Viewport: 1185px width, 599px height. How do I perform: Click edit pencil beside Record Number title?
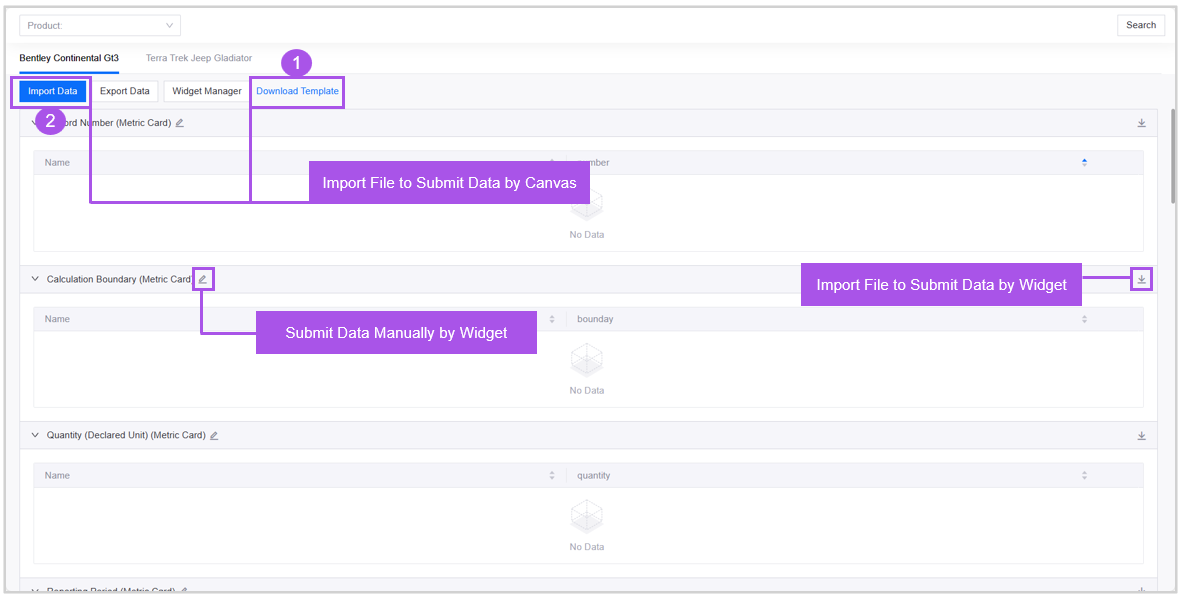click(x=180, y=123)
